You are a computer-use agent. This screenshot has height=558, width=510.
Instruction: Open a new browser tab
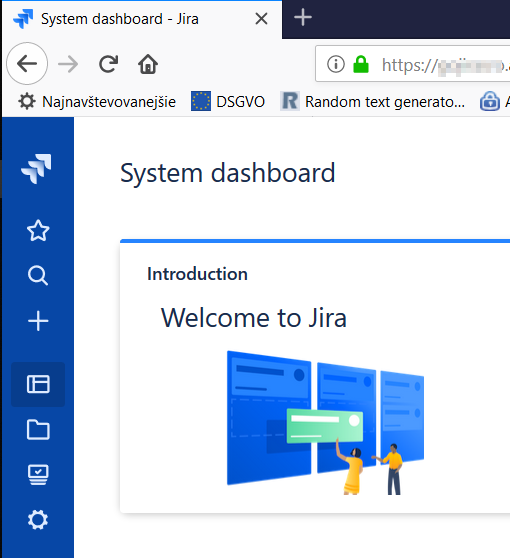(x=303, y=17)
